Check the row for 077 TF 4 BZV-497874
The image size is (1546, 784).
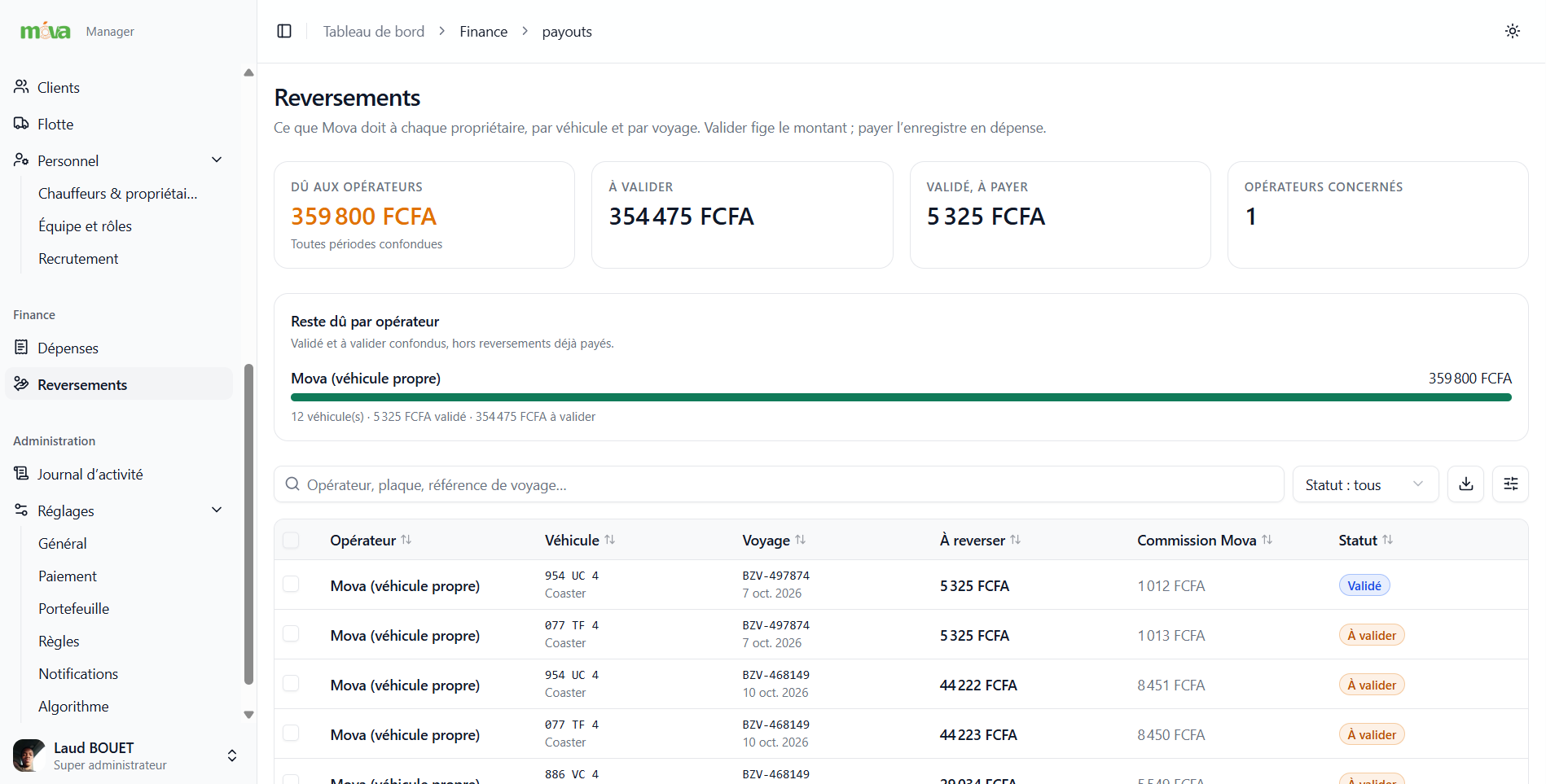coord(291,633)
